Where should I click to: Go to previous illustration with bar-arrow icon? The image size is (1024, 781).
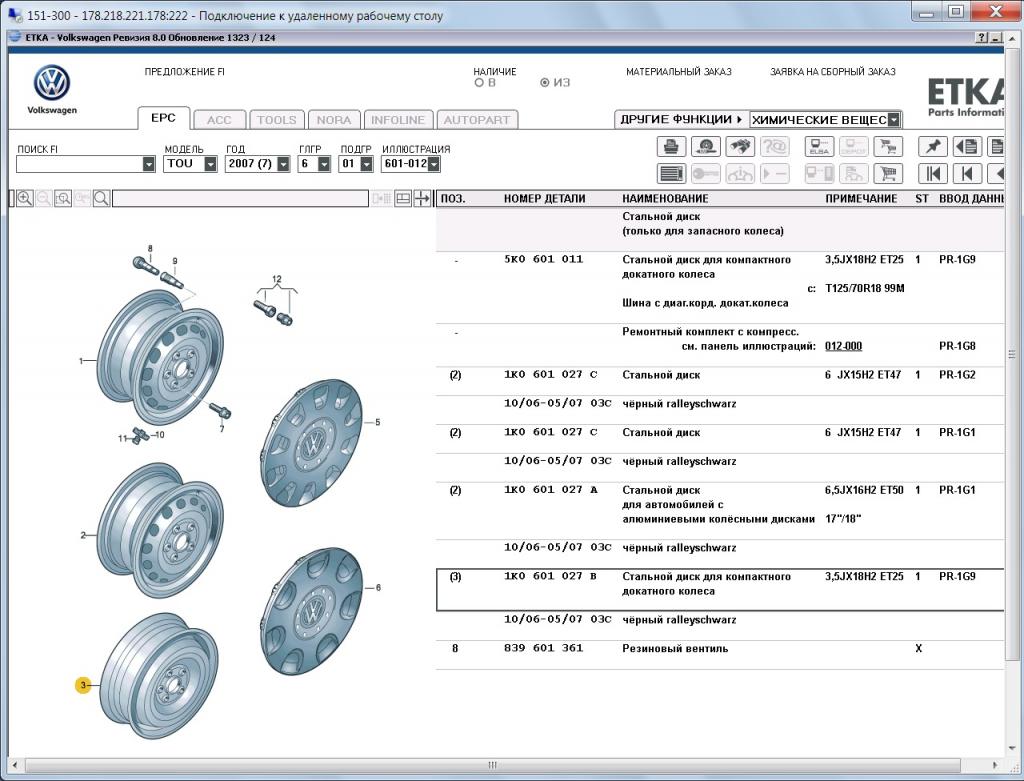(967, 174)
